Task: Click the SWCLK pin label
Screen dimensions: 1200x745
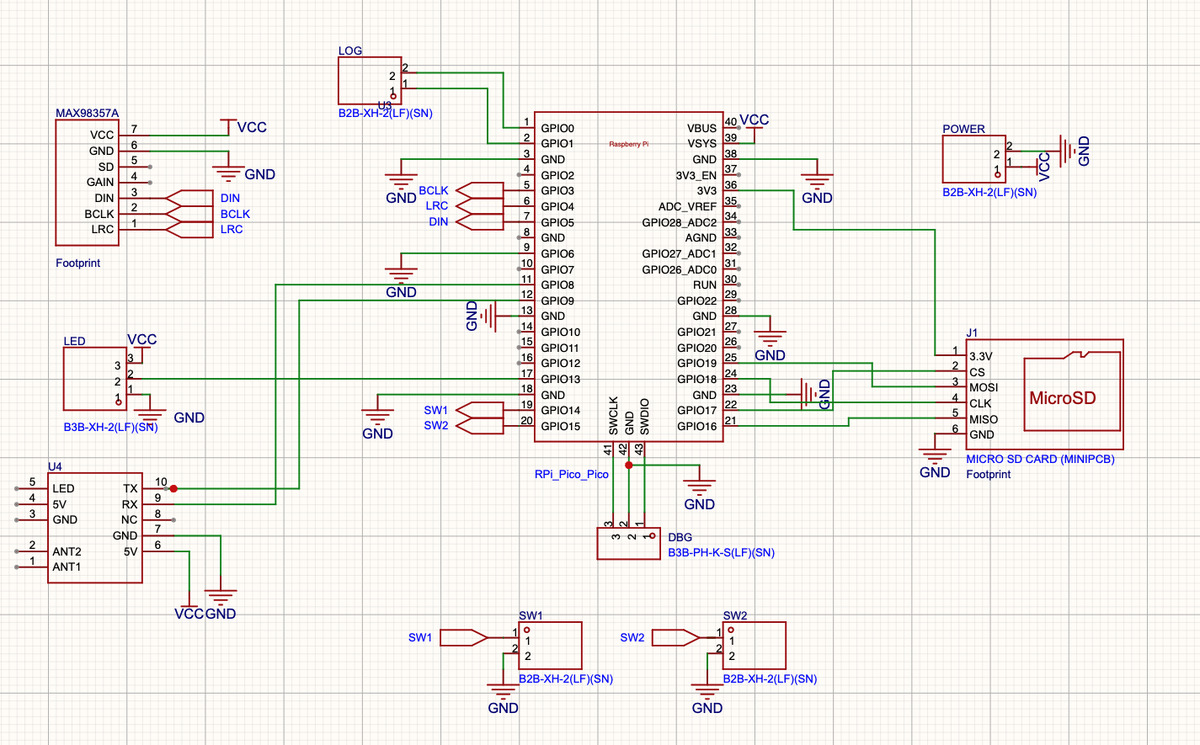Action: [x=613, y=416]
